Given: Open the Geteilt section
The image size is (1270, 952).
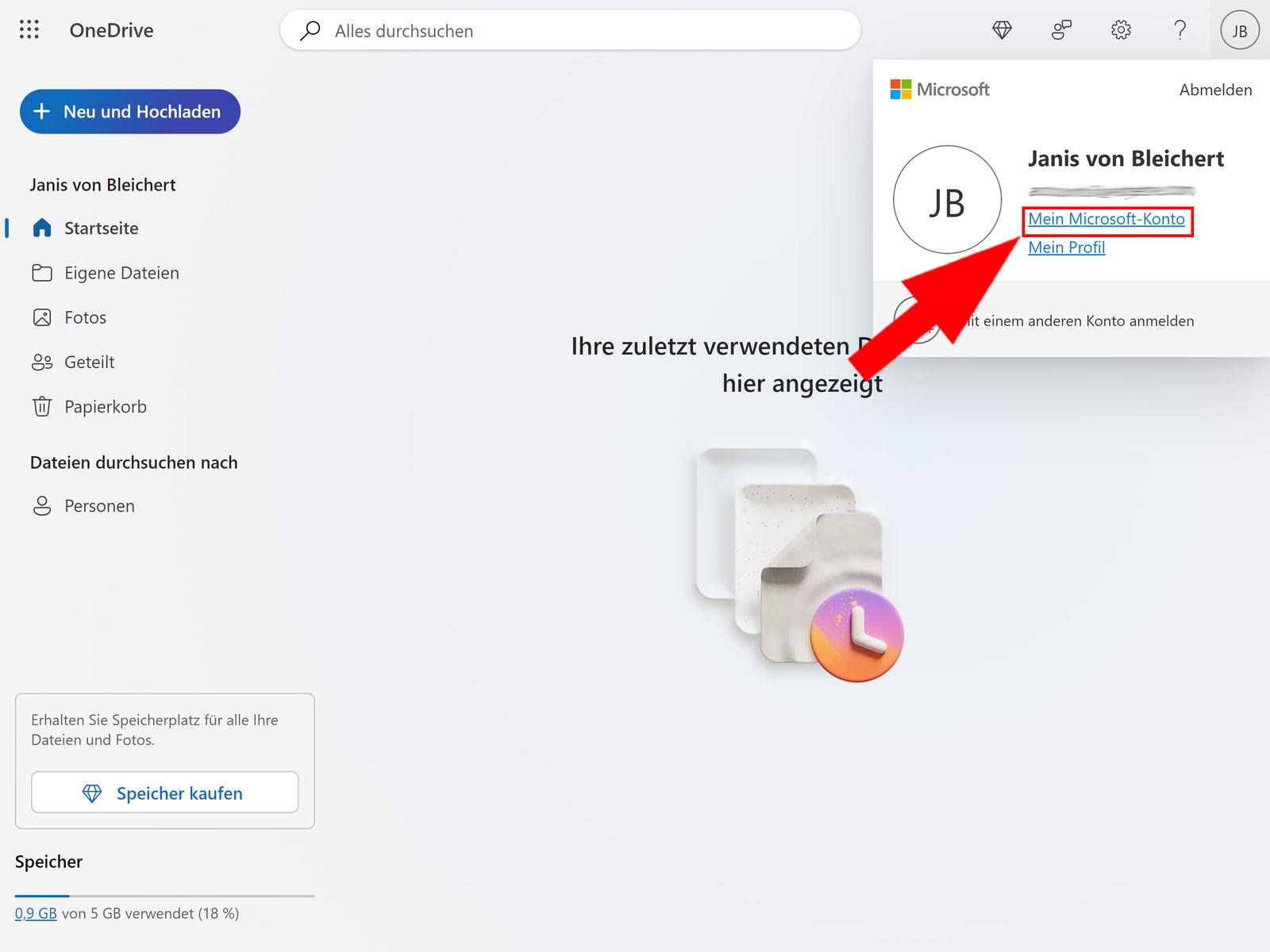Looking at the screenshot, I should click(x=89, y=361).
